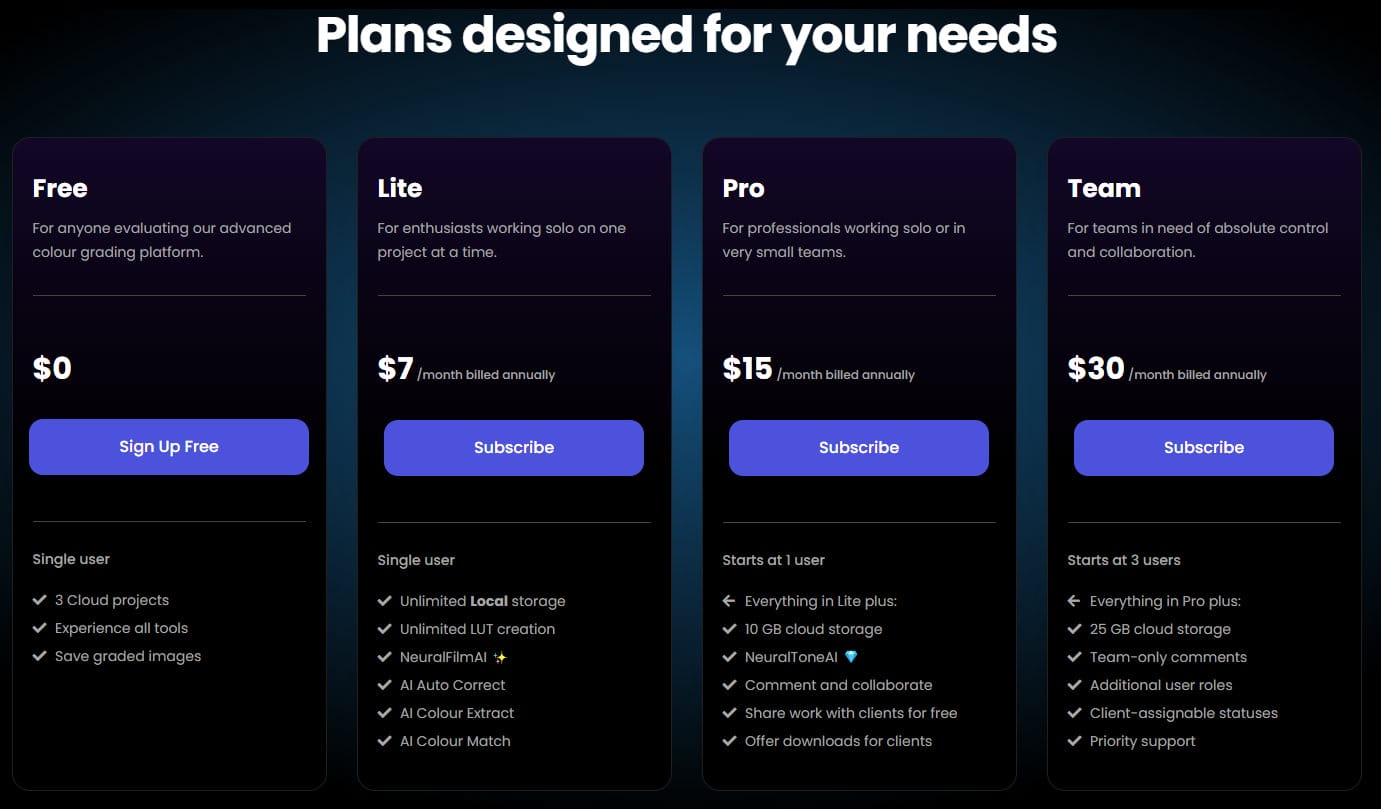This screenshot has width=1381, height=809.
Task: Click the Client-assignable statuses feature
Action: coord(1184,713)
